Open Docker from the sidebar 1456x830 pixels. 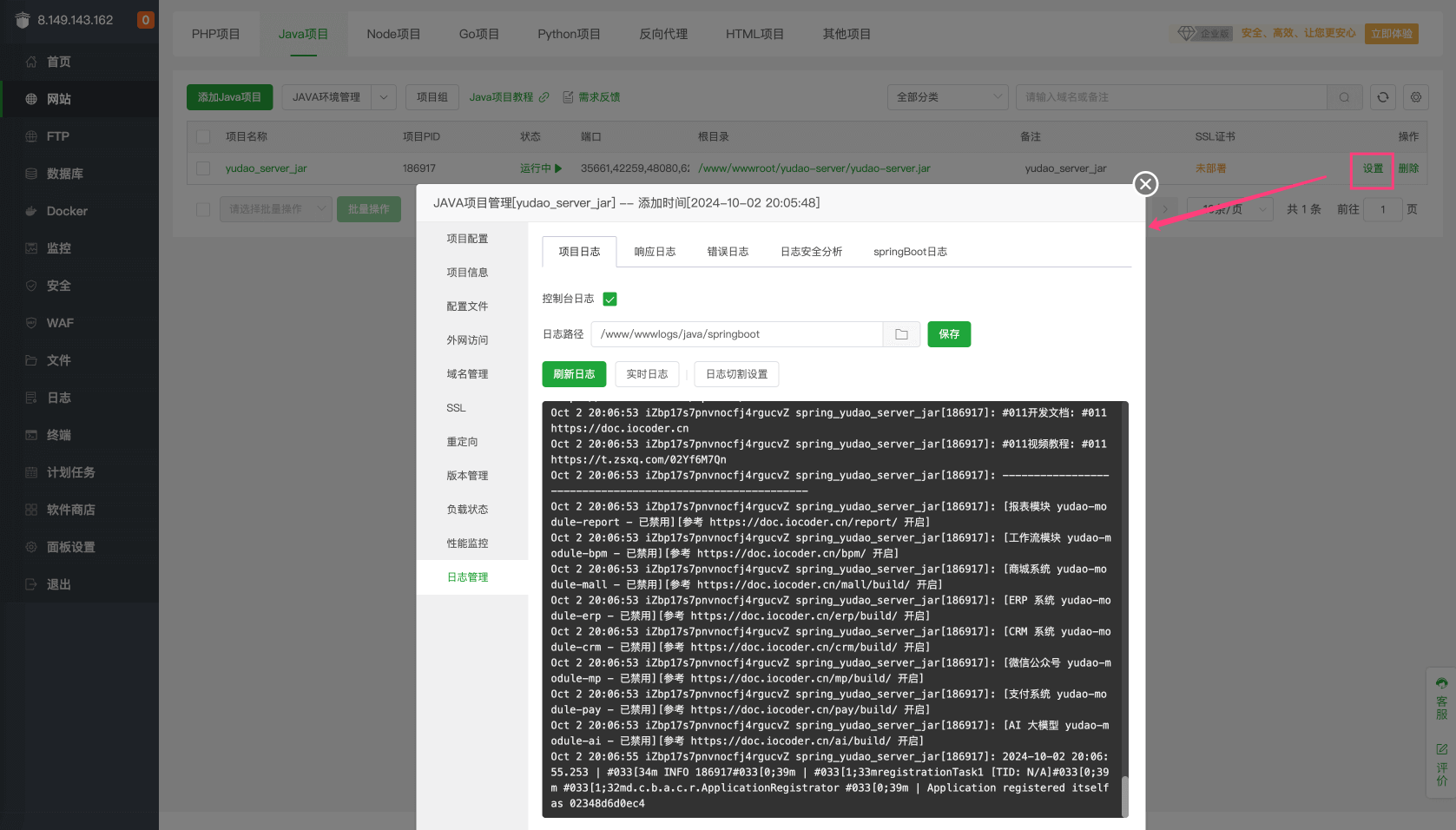[x=67, y=211]
